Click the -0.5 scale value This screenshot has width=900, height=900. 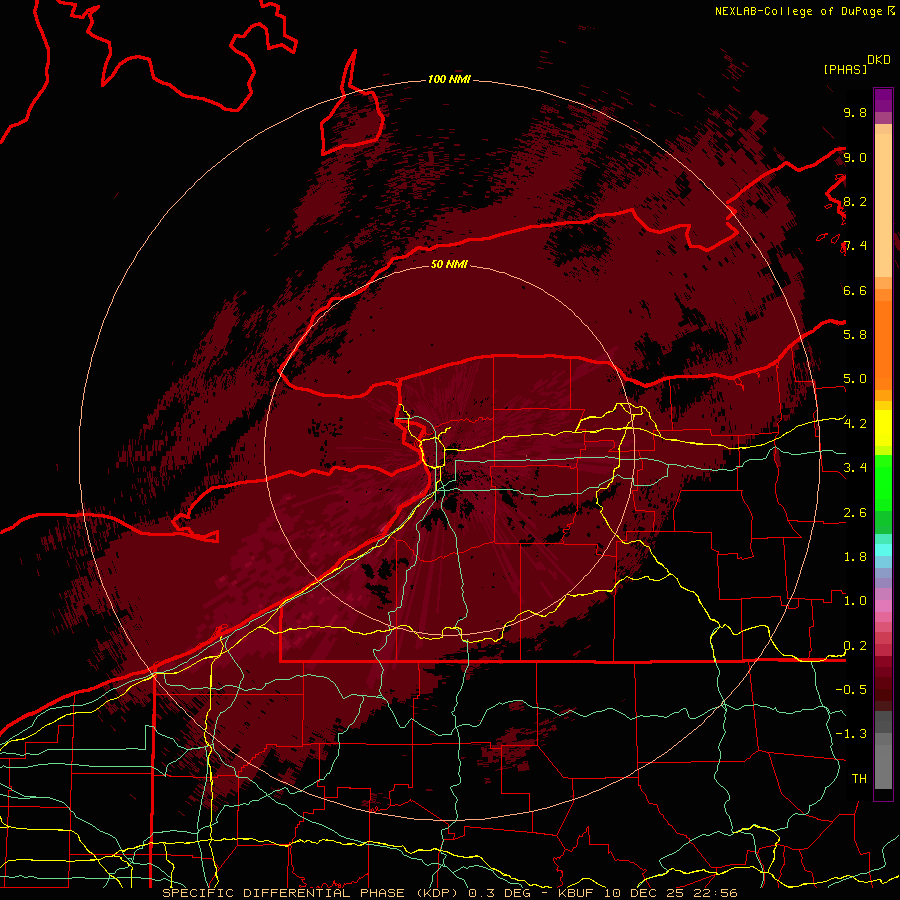tap(851, 690)
